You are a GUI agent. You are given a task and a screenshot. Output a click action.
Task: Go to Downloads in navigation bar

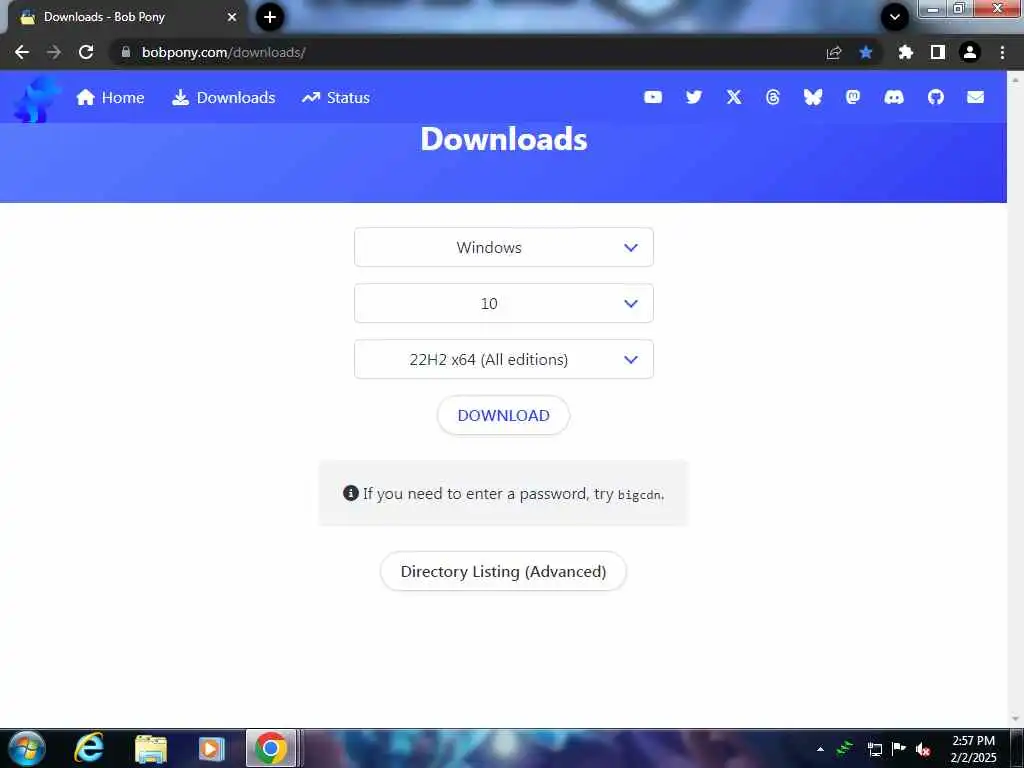pyautogui.click(x=223, y=97)
